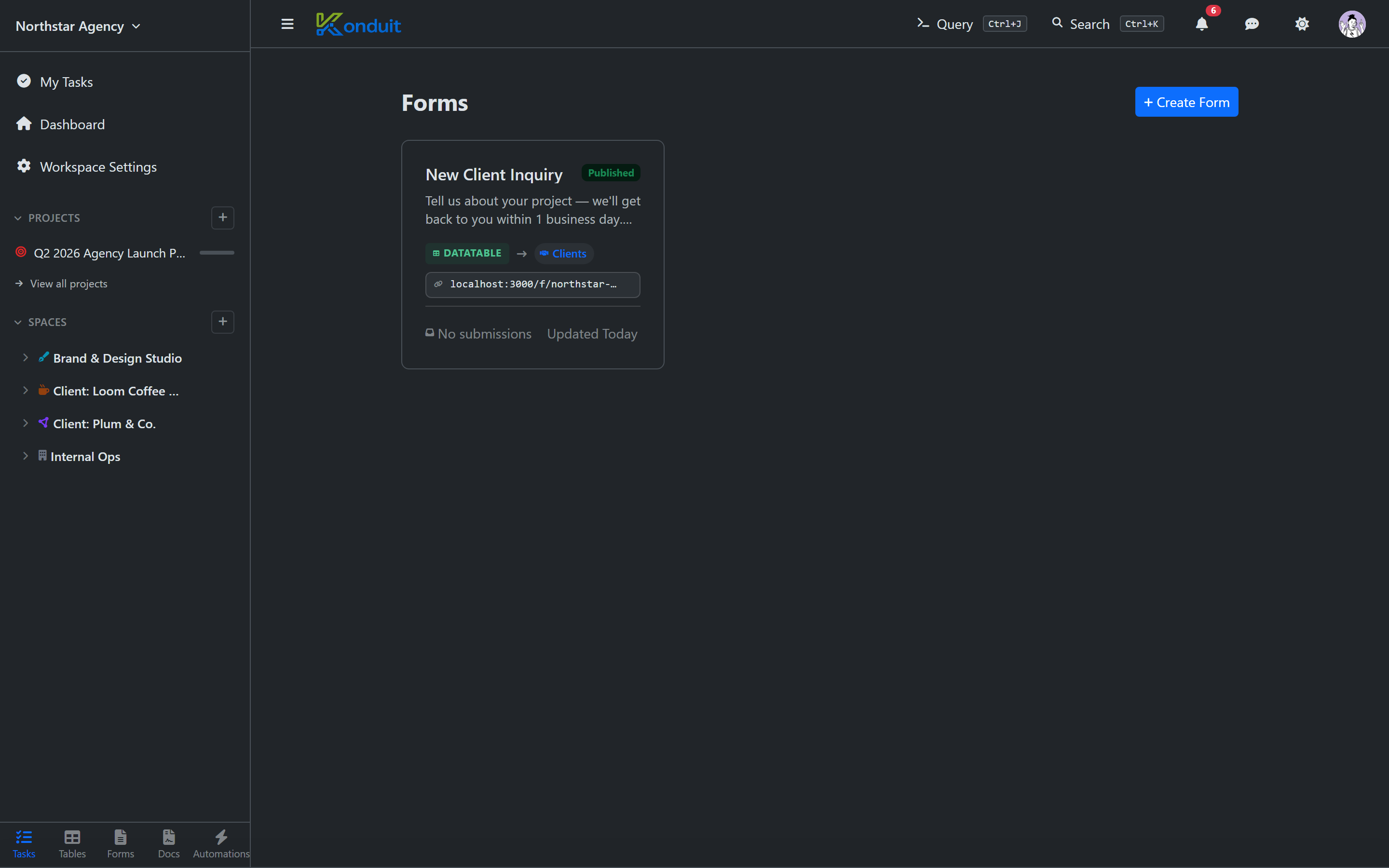Click the form description text
Viewport: 1389px width, 868px height.
tap(532, 210)
